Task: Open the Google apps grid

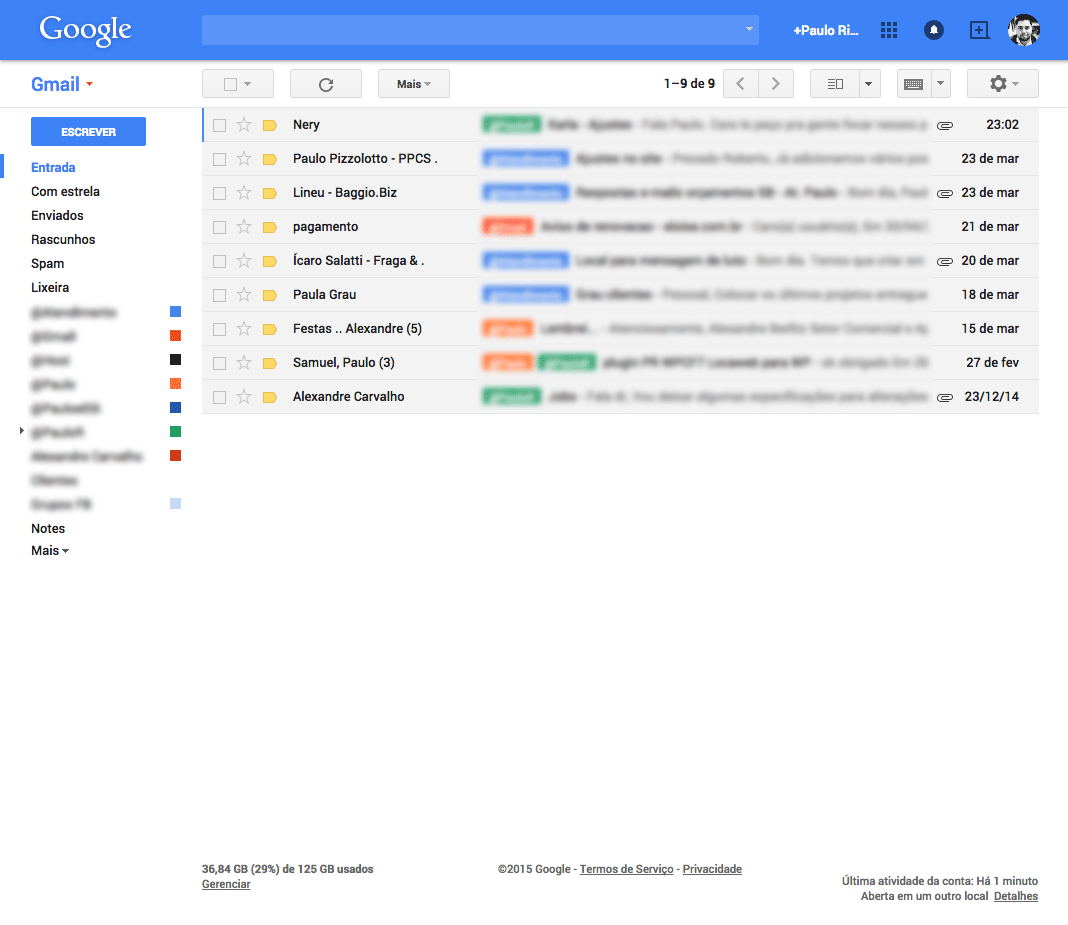Action: [x=888, y=30]
